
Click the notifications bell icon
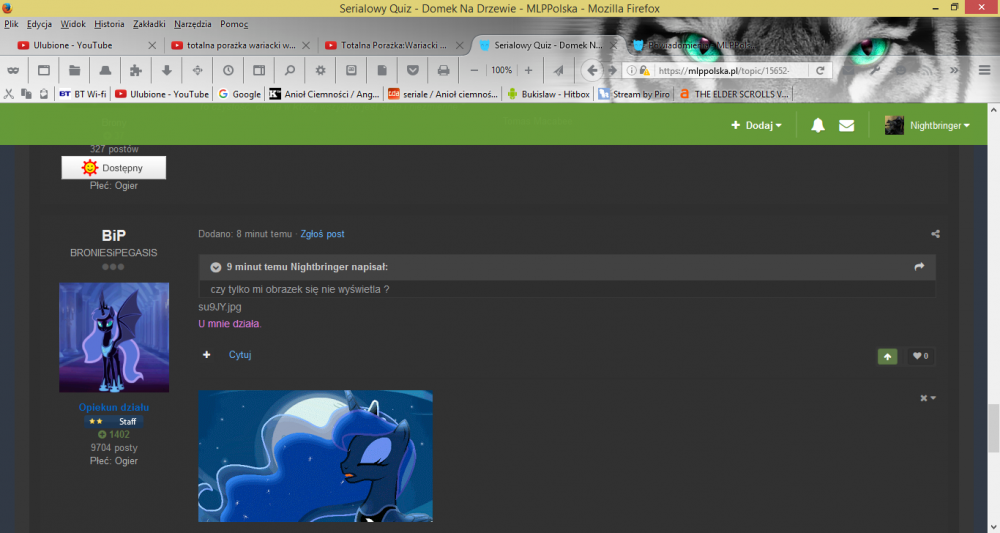818,126
